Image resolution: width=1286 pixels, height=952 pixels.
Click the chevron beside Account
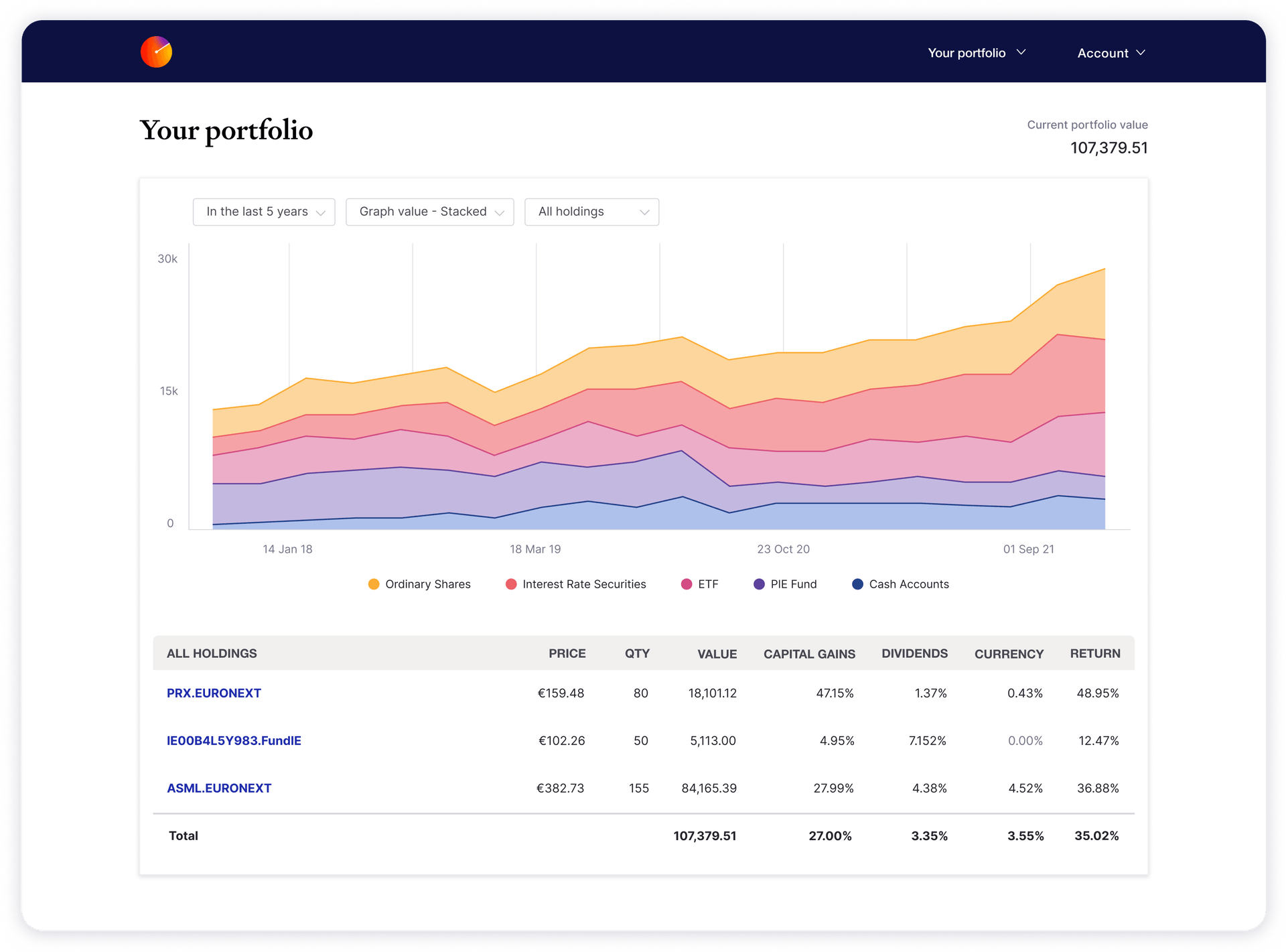click(1142, 52)
